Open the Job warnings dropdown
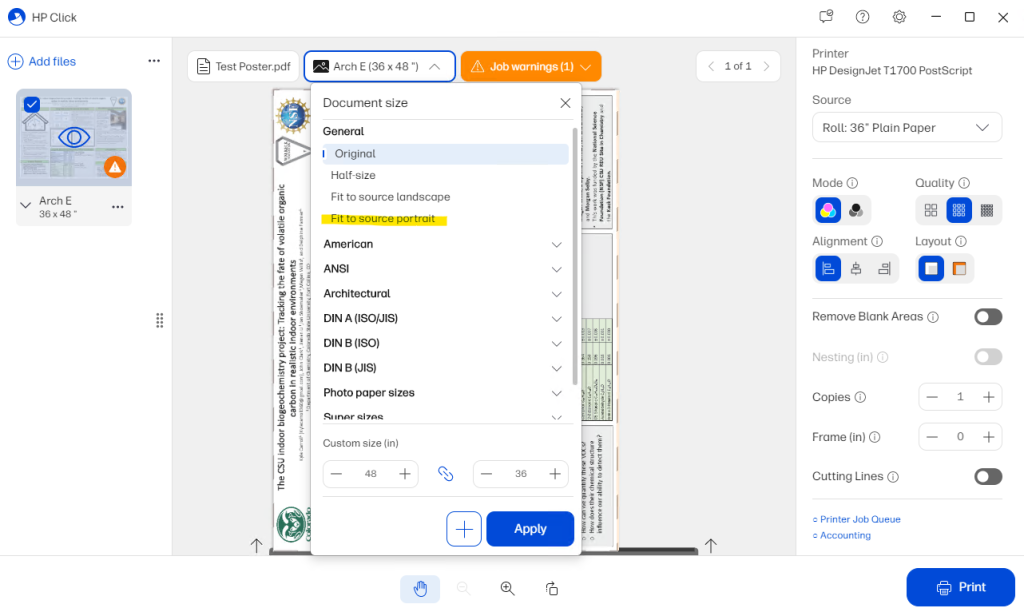1024x616 pixels. point(531,67)
